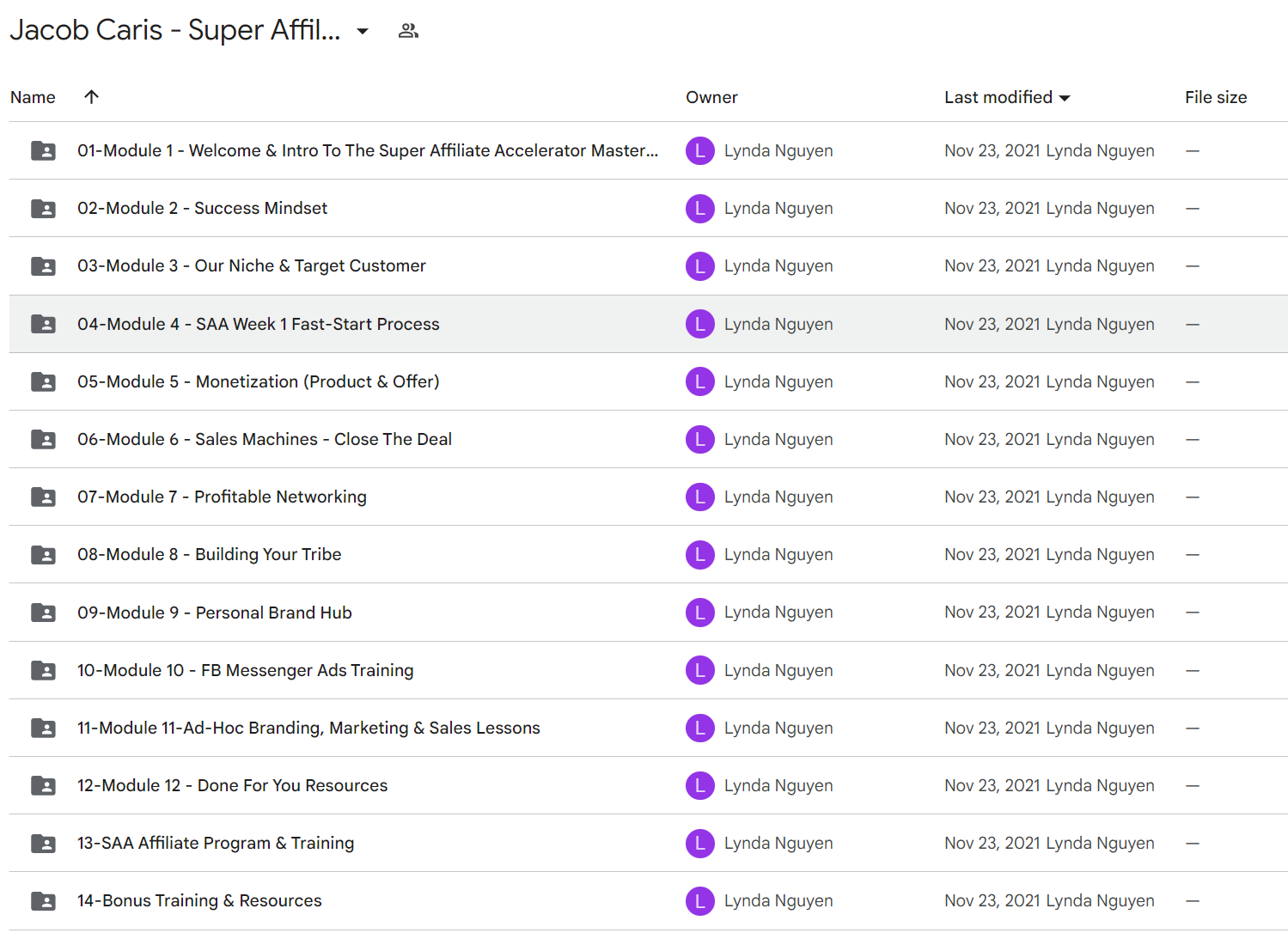The image size is (1288, 939).
Task: Open 14-Bonus Training & Resources folder
Action: tap(199, 900)
